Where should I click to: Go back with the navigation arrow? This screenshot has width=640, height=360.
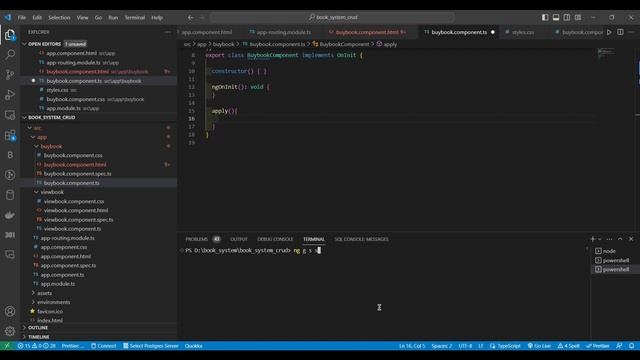click(x=191, y=18)
